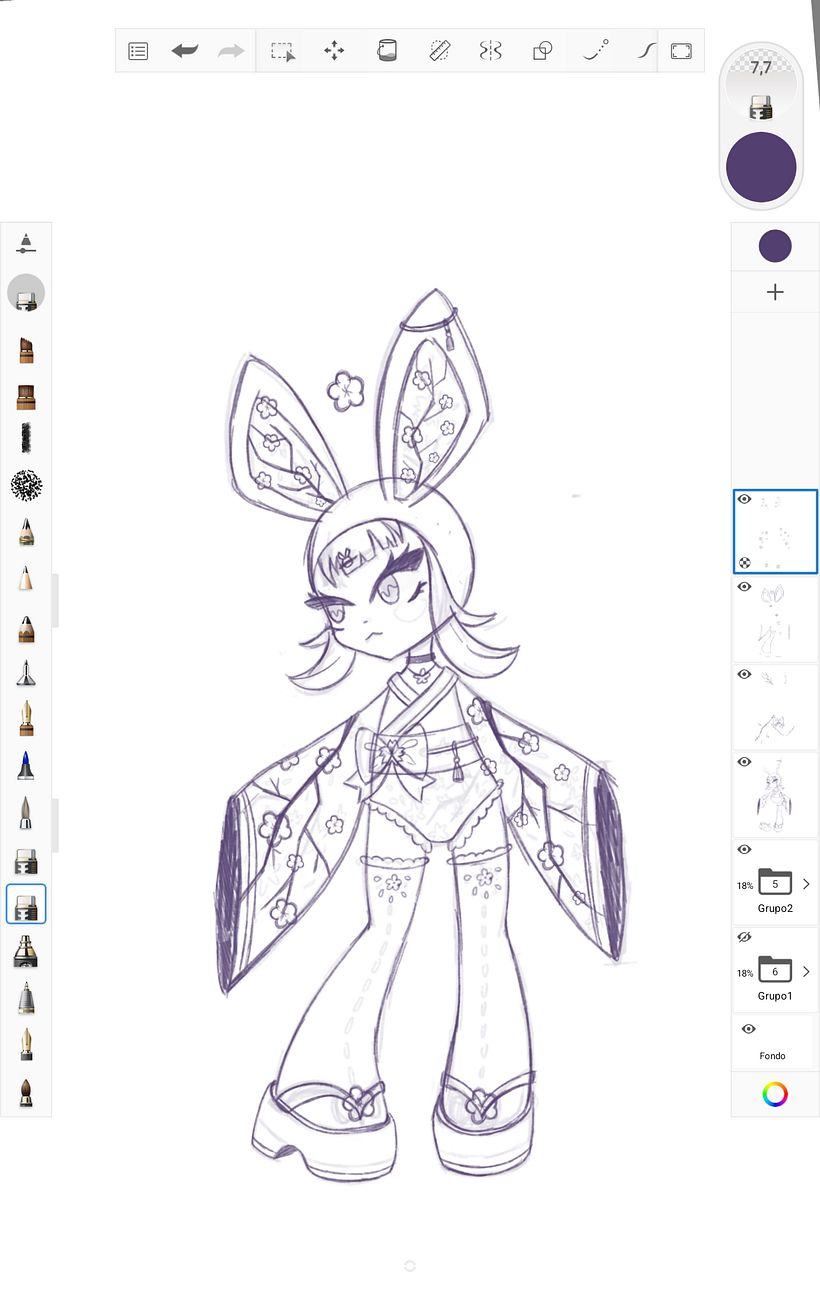
Task: Select the second layer thumbnail
Action: coord(775,619)
